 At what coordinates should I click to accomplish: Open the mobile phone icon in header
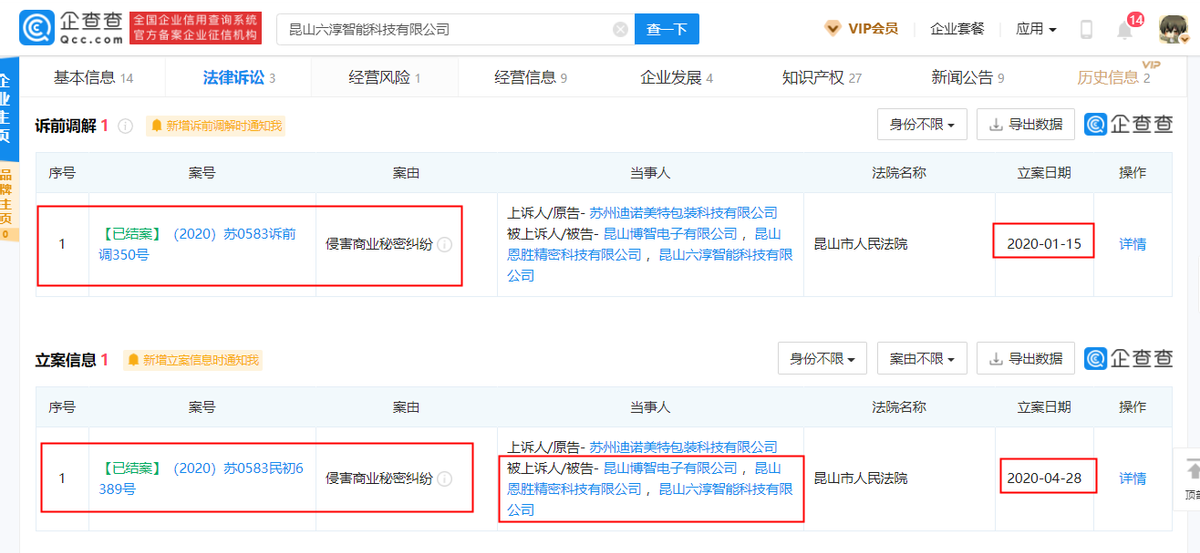click(x=1086, y=29)
